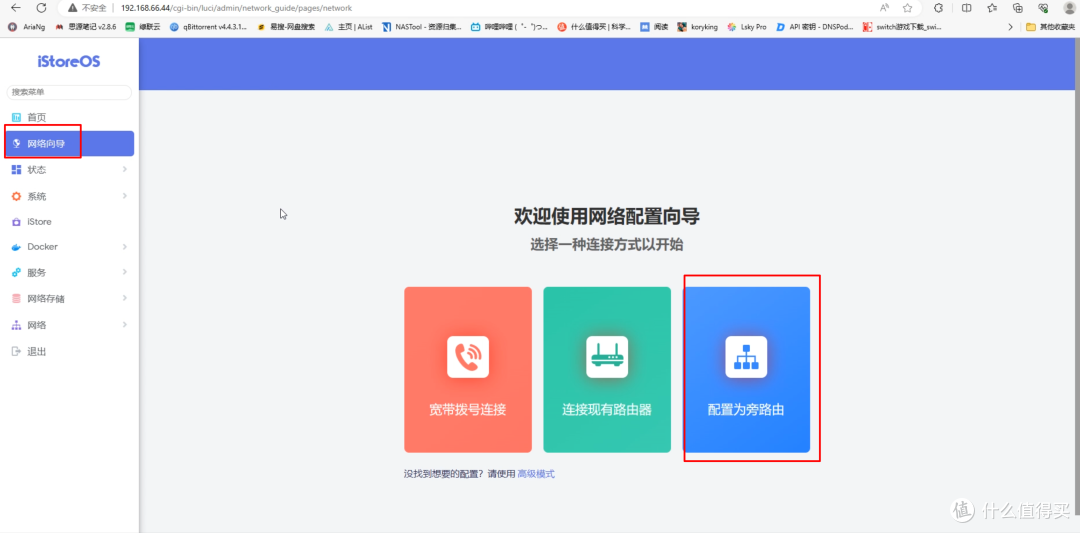This screenshot has height=533, width=1080.
Task: Expand 网络存储 submenu arrow
Action: (x=125, y=298)
